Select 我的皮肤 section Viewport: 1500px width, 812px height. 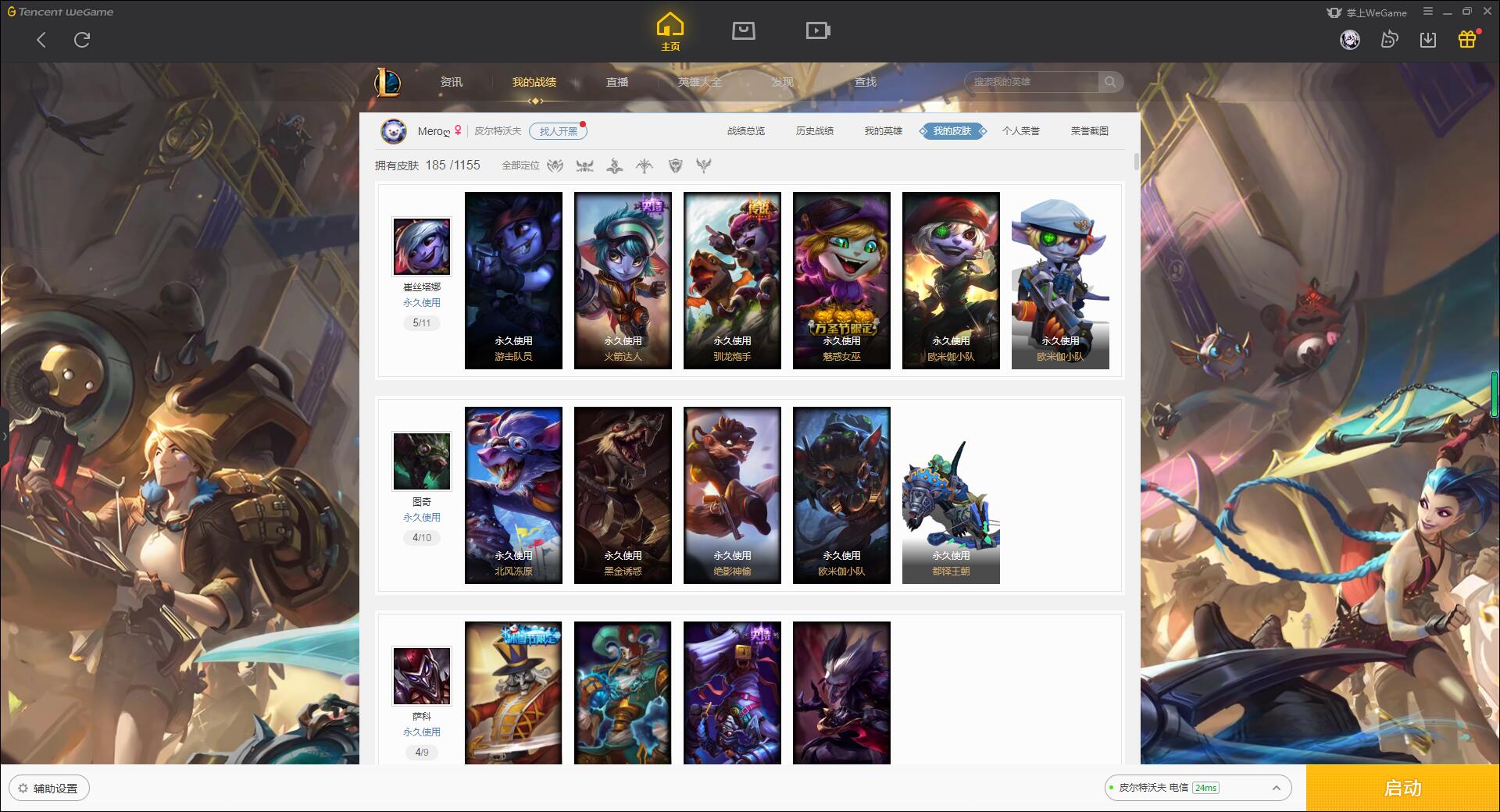pyautogui.click(x=952, y=131)
